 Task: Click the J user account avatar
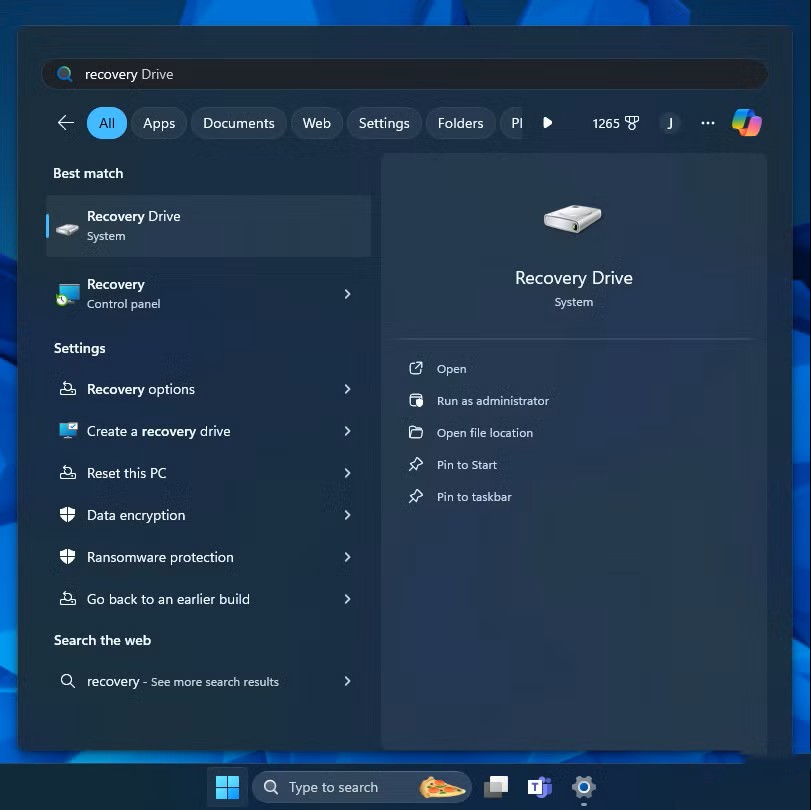(670, 123)
